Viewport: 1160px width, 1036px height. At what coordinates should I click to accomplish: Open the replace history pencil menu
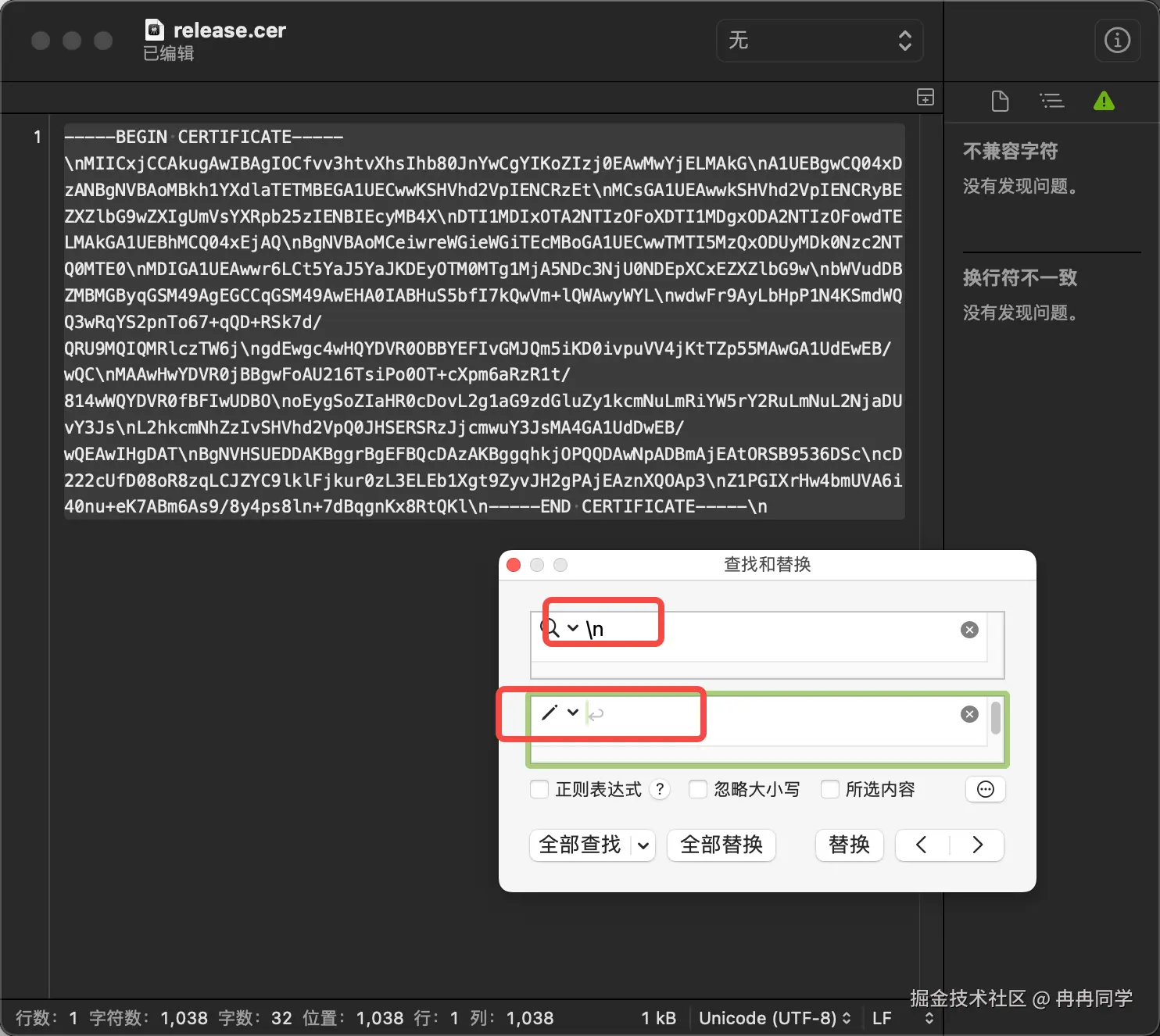(560, 713)
